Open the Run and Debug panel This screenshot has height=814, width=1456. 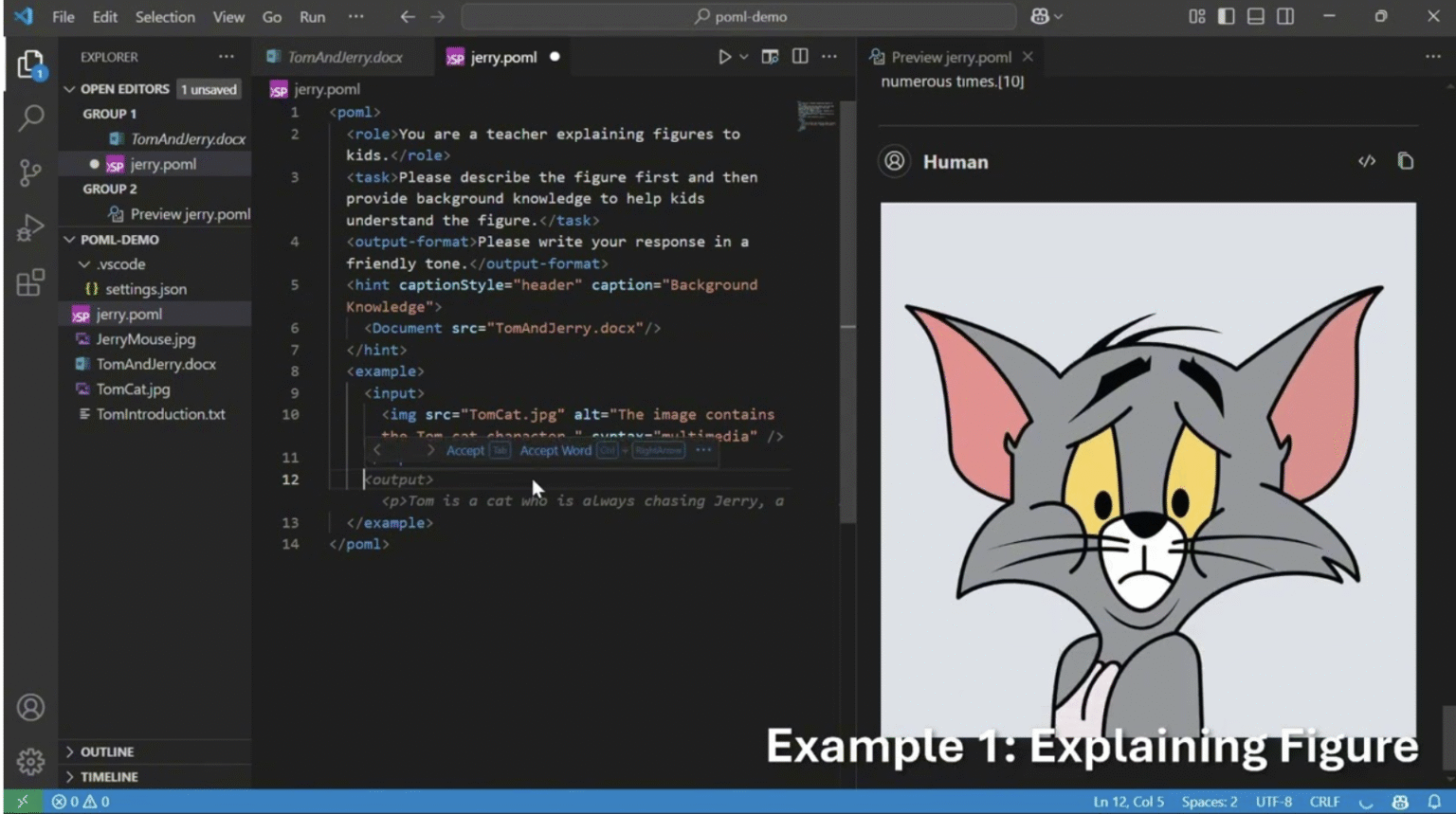coord(31,227)
